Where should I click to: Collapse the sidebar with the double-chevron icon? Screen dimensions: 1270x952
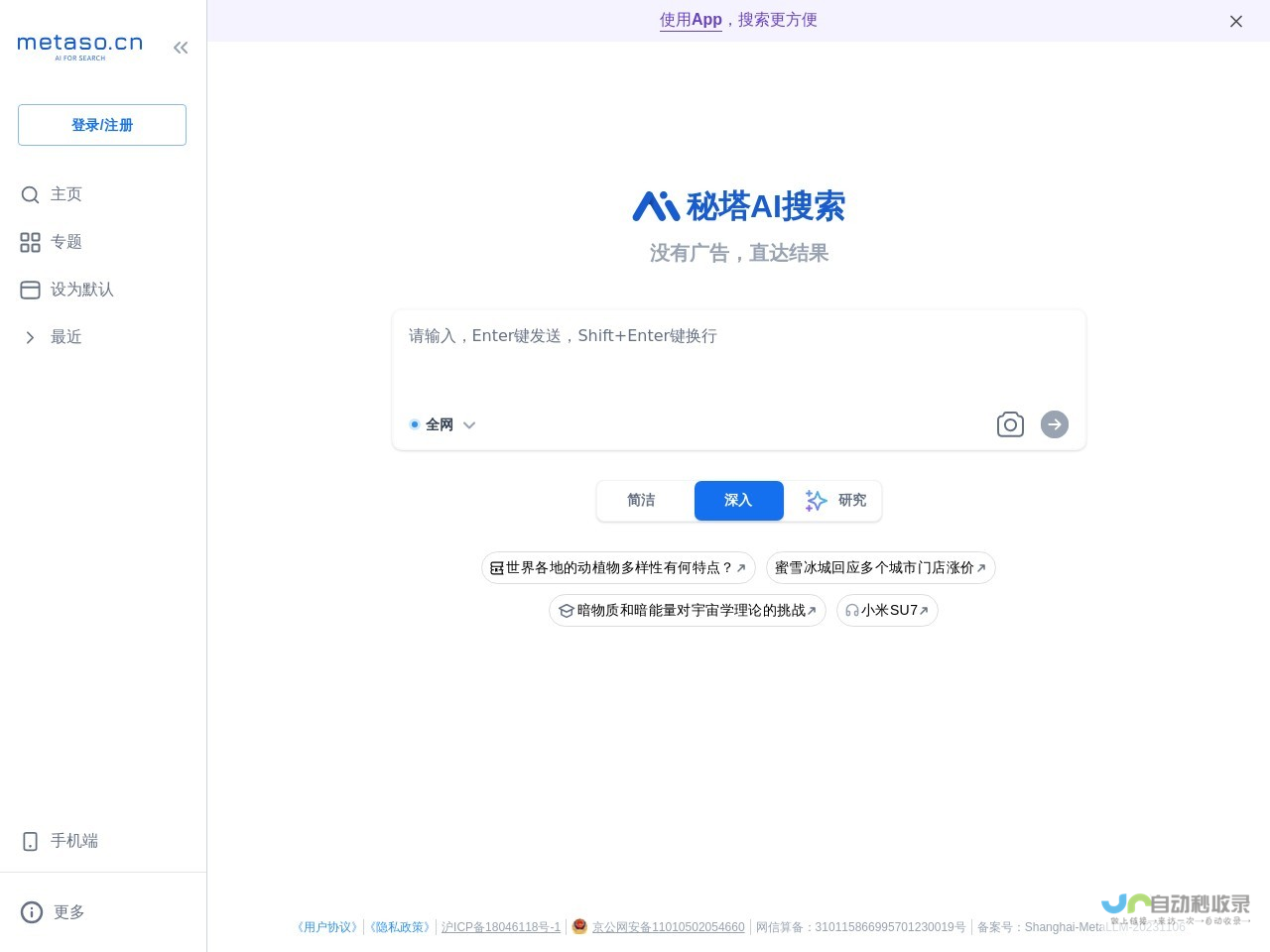coord(181,48)
